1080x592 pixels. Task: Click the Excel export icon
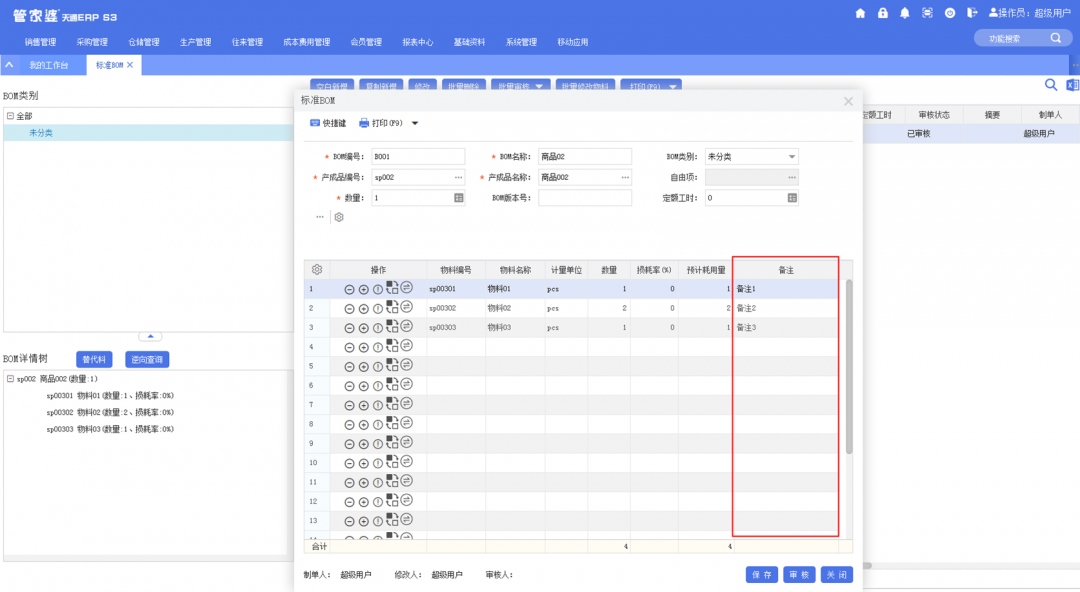click(x=1072, y=86)
